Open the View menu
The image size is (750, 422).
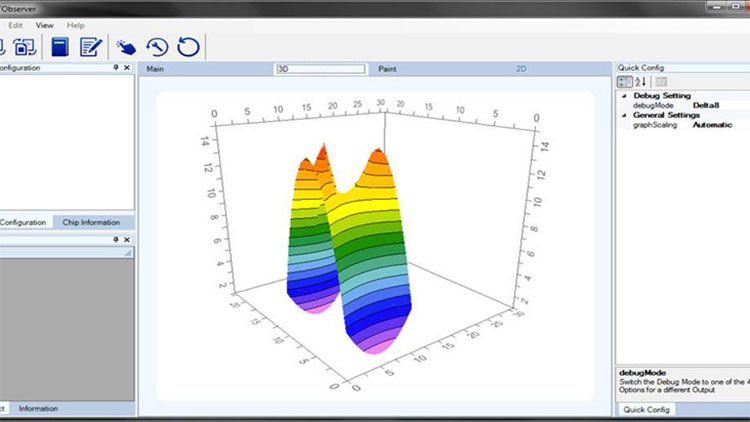coord(44,24)
